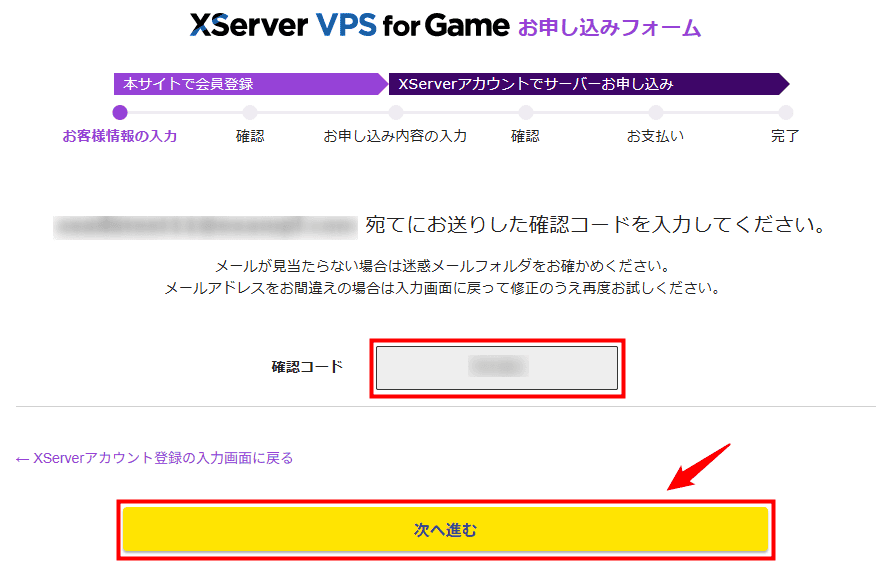Click the XServer VPS for Game logo
Viewport: 890px width, 576px height.
pyautogui.click(x=350, y=26)
